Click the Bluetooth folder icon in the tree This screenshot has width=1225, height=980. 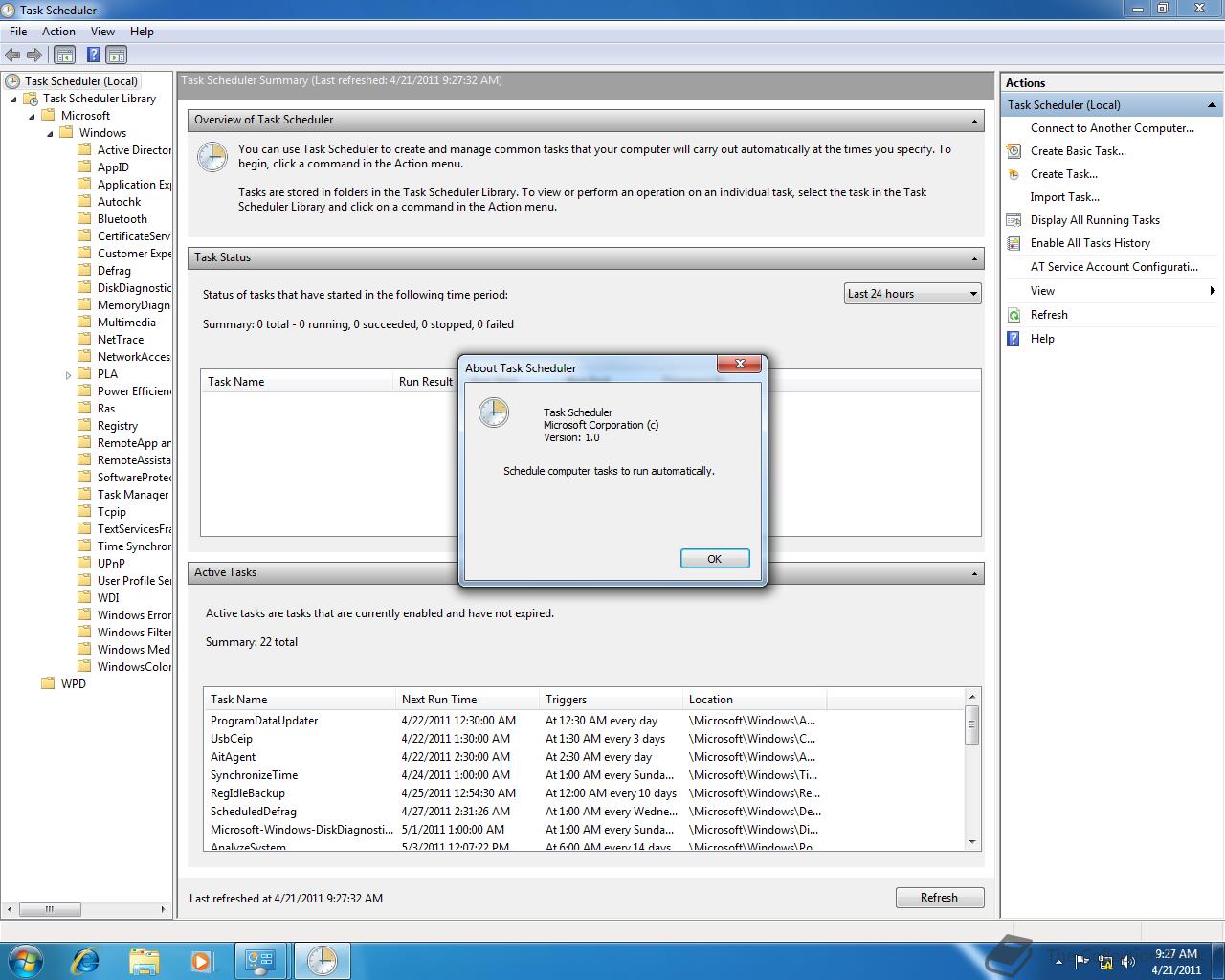[x=85, y=219]
